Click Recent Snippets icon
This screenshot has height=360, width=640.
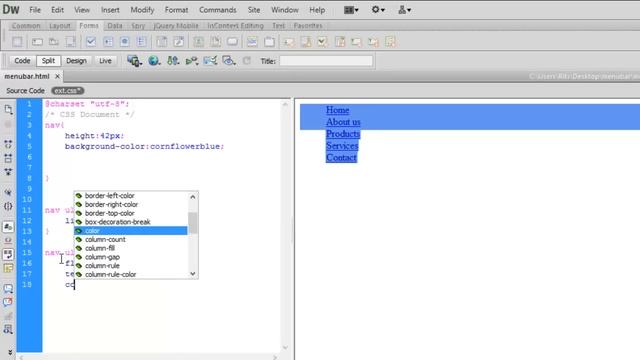tap(8, 329)
